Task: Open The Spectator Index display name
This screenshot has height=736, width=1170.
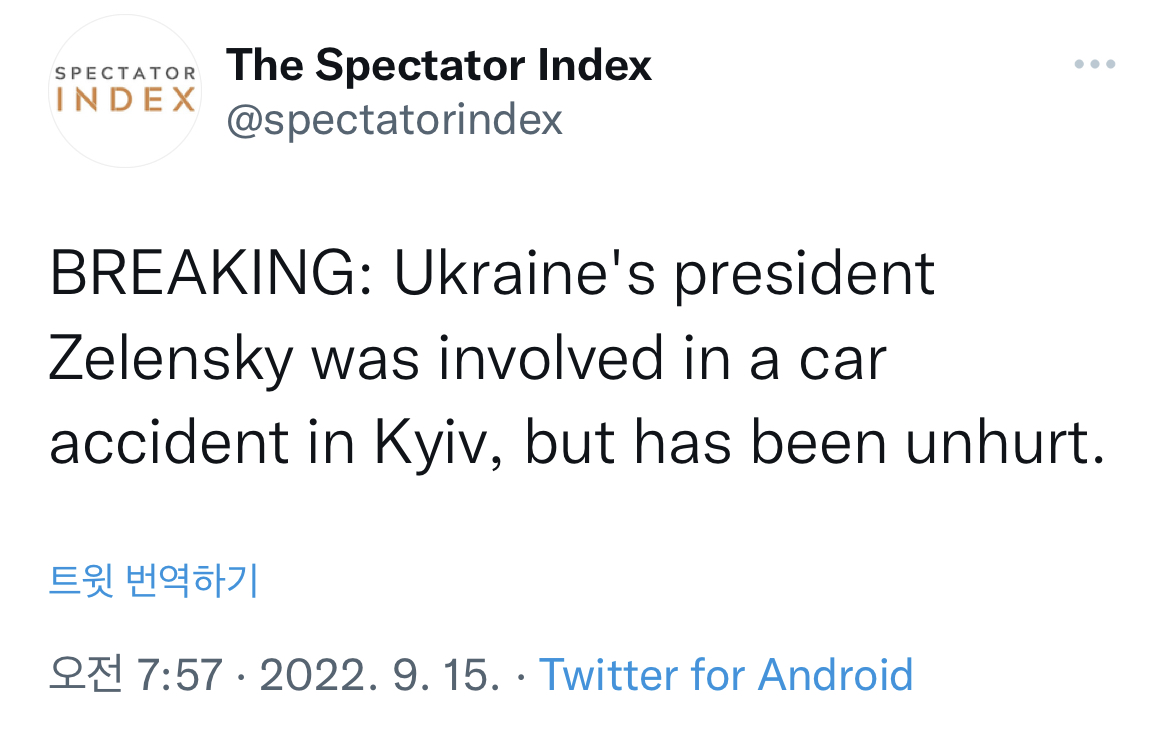Action: (x=439, y=66)
